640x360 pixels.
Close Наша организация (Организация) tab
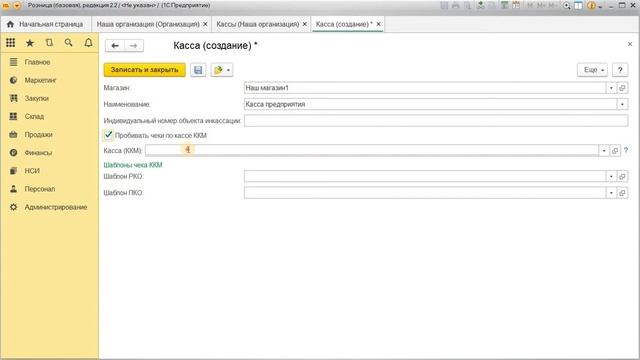pyautogui.click(x=205, y=24)
